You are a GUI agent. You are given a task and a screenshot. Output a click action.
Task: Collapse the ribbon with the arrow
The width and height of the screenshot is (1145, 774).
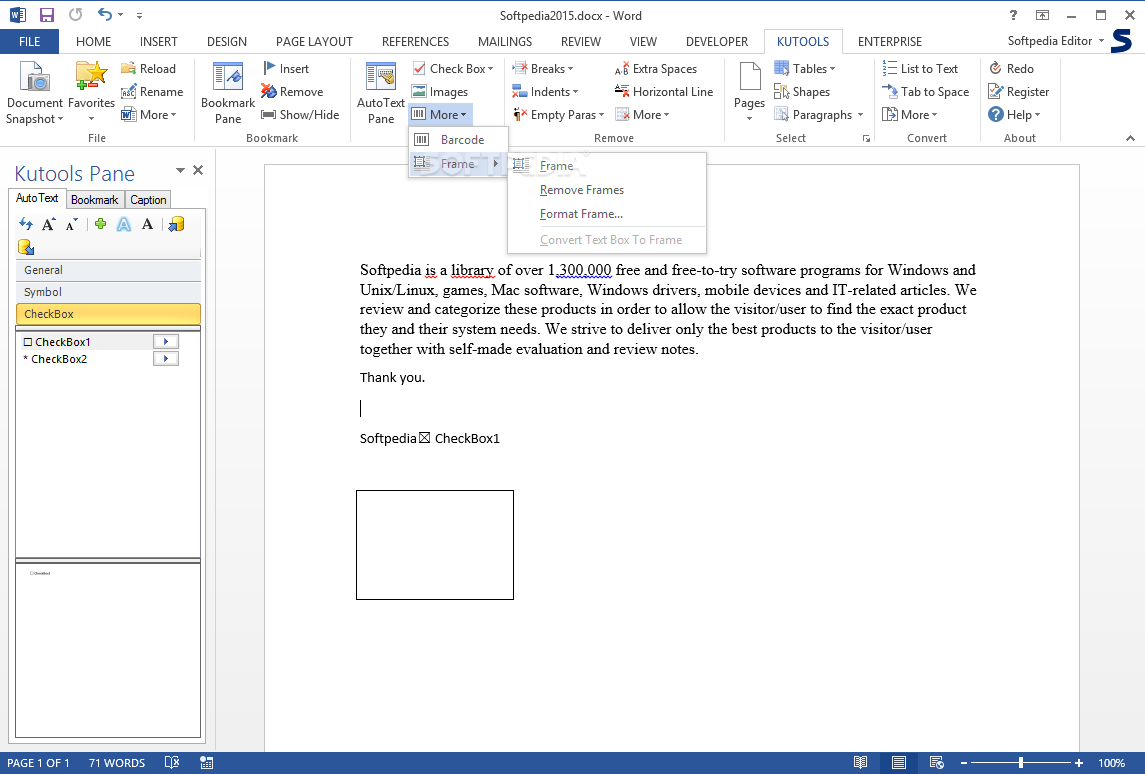pos(1130,138)
